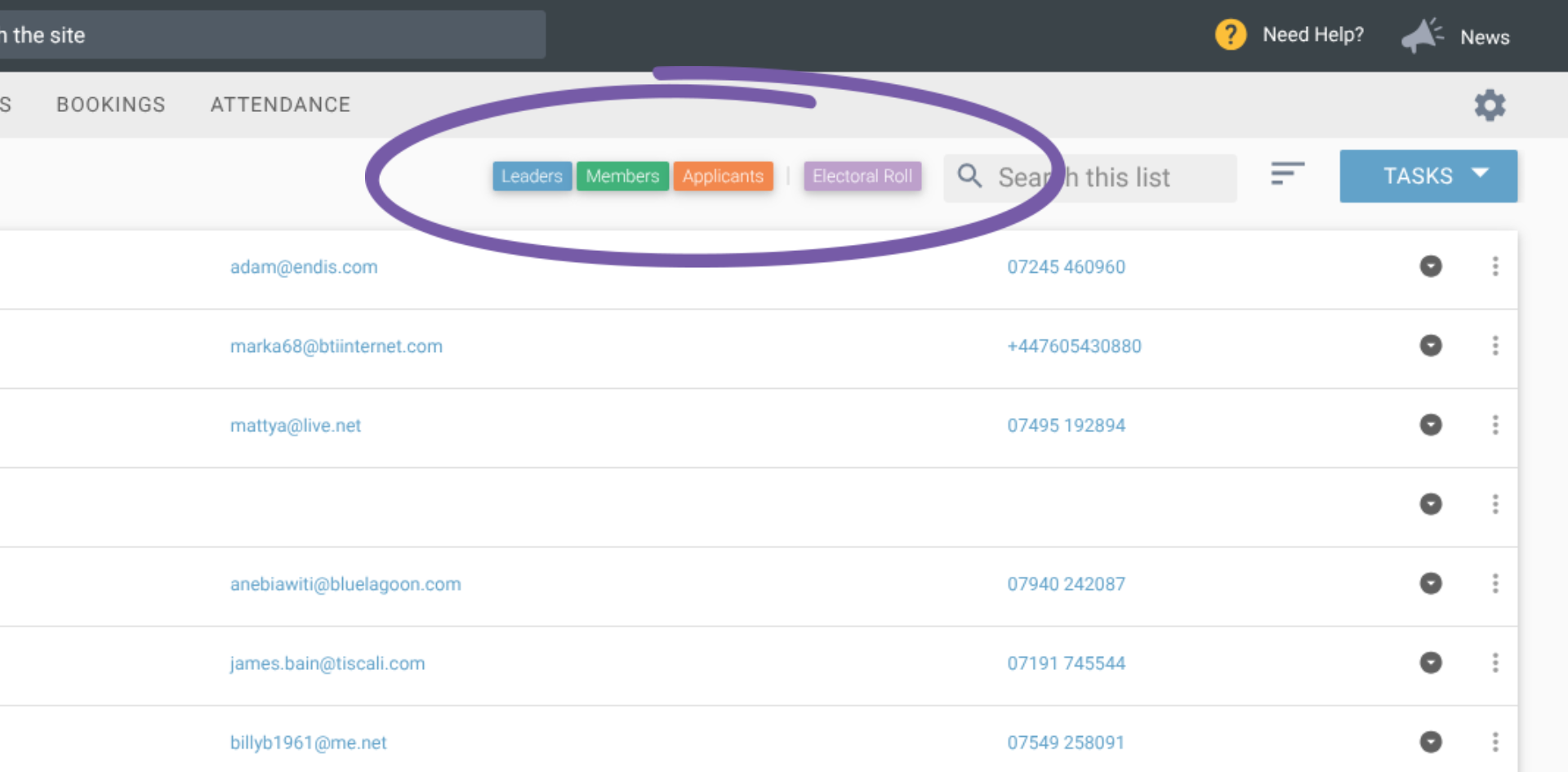
Task: Open the News megaphone icon
Action: pyautogui.click(x=1422, y=36)
